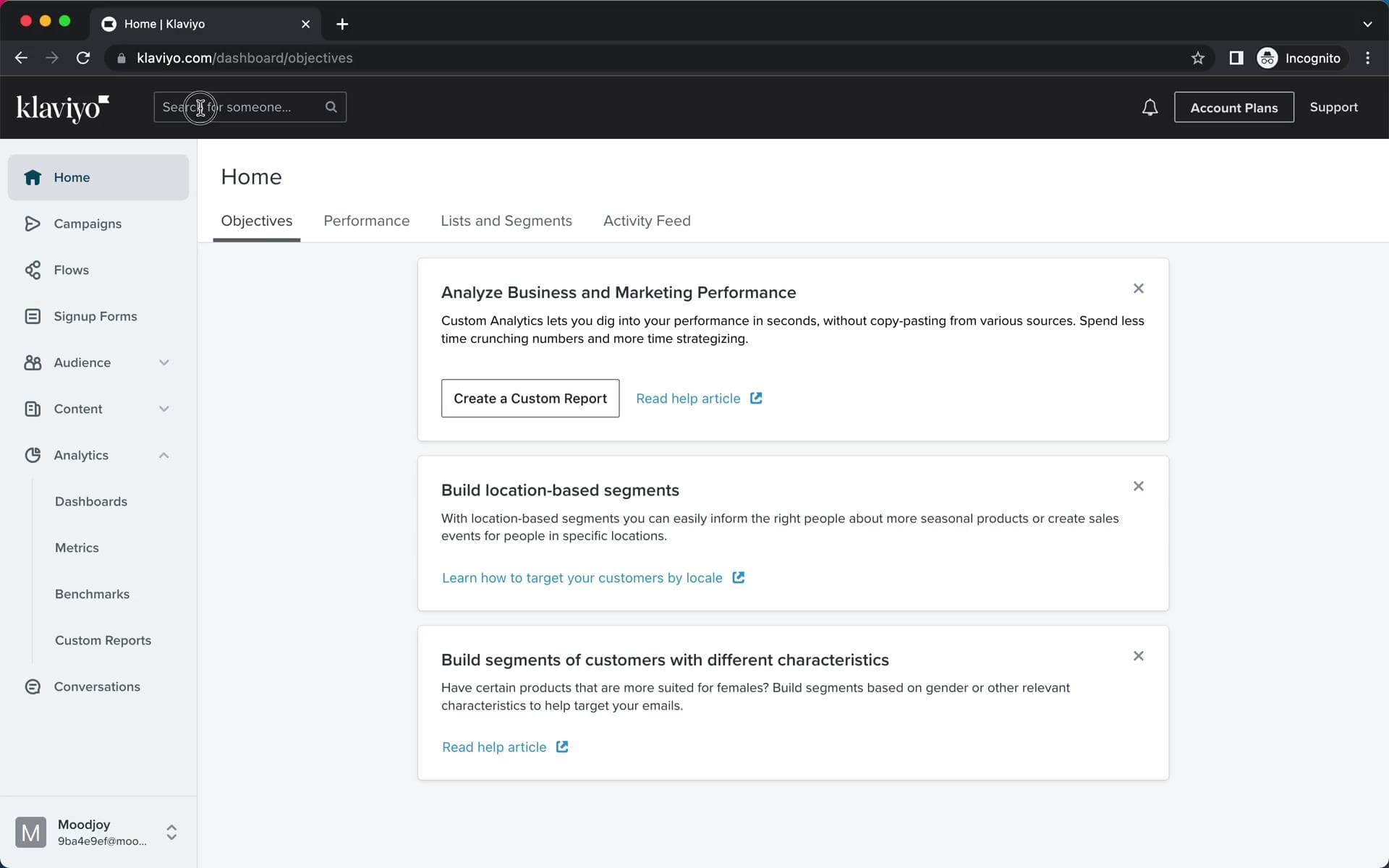The width and height of the screenshot is (1389, 868).
Task: Click the Account Plans button
Action: (x=1234, y=107)
